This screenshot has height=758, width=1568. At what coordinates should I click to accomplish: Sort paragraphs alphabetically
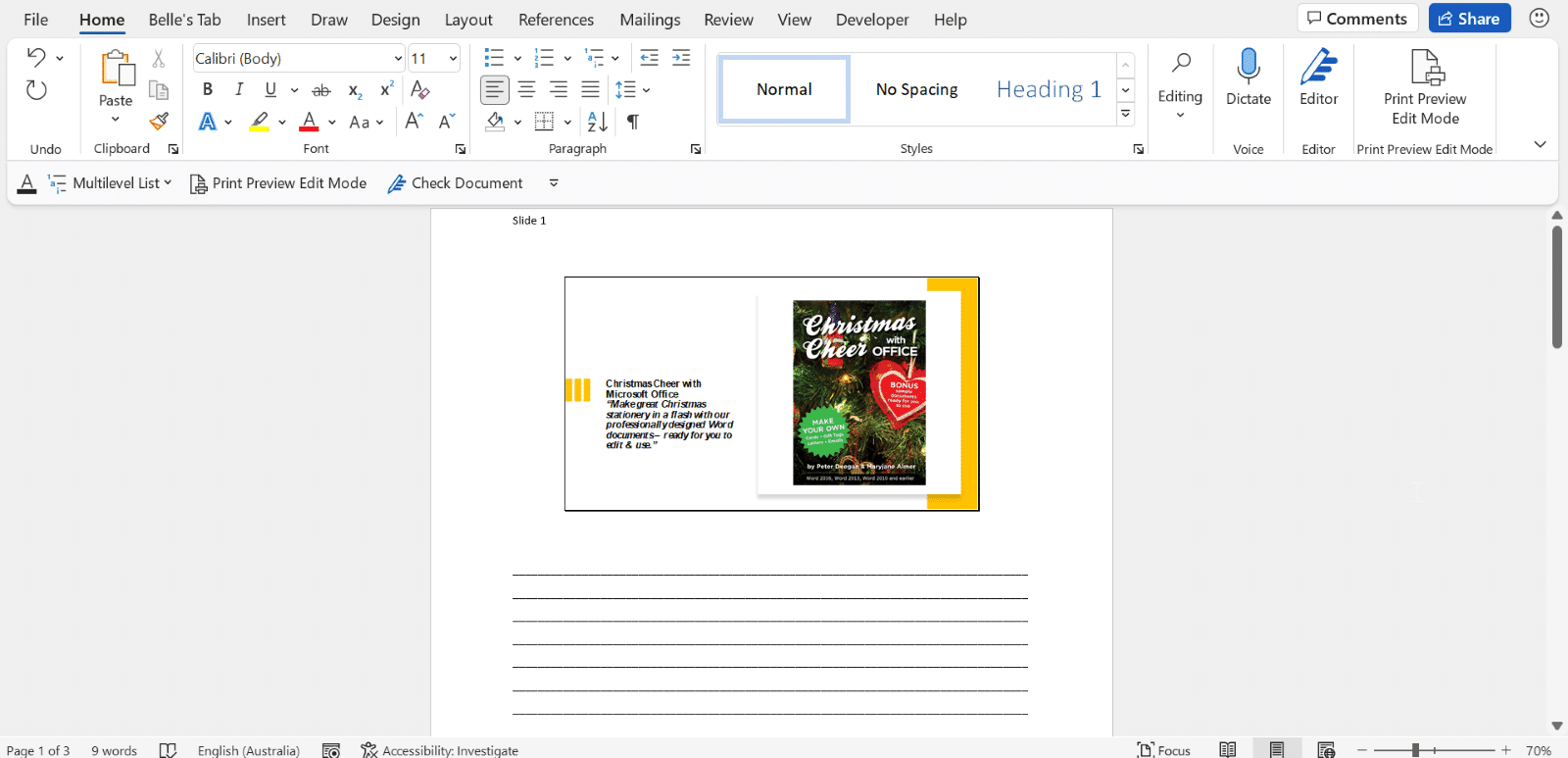click(597, 122)
